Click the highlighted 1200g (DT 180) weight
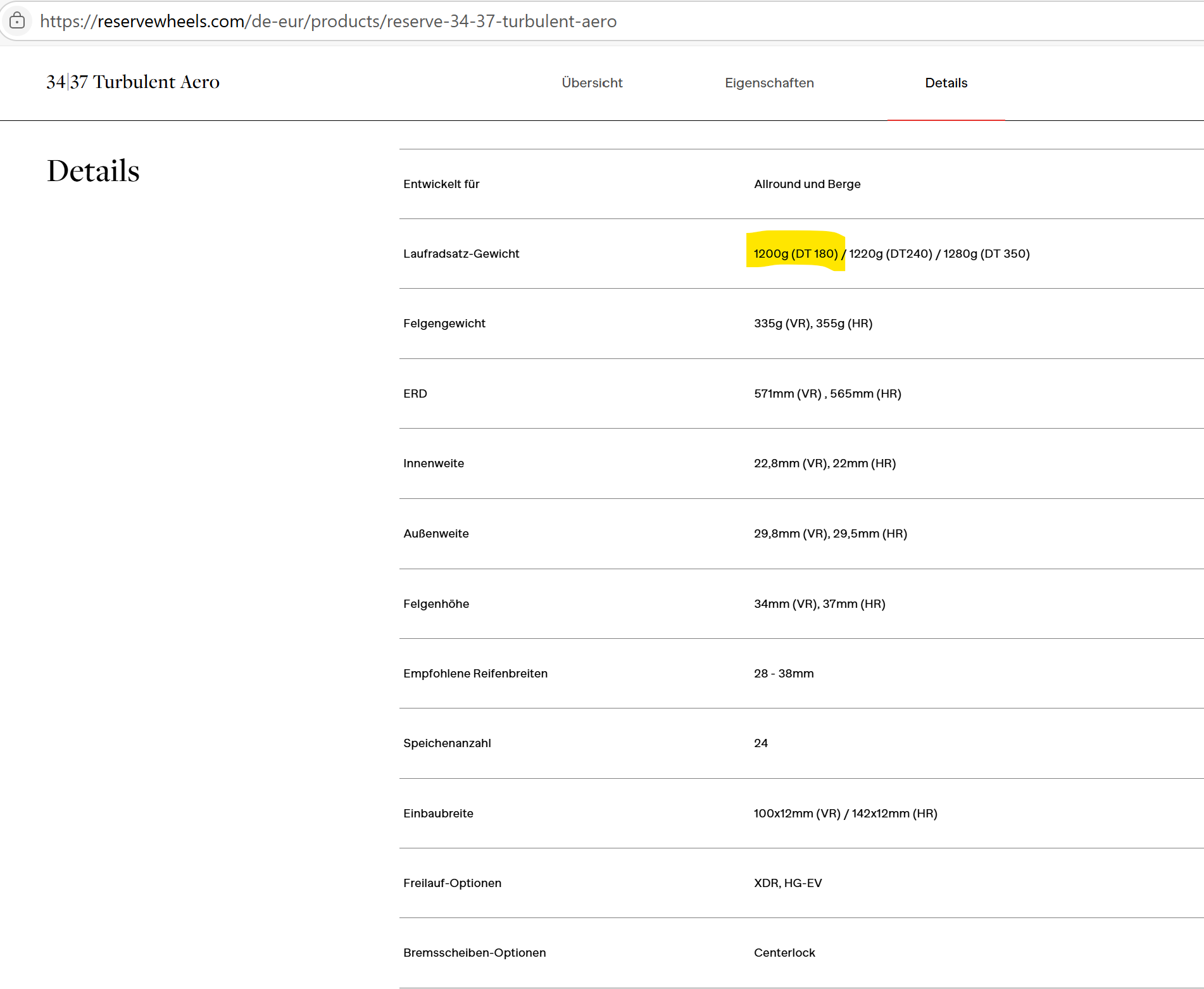The image size is (1204, 989). pos(795,254)
